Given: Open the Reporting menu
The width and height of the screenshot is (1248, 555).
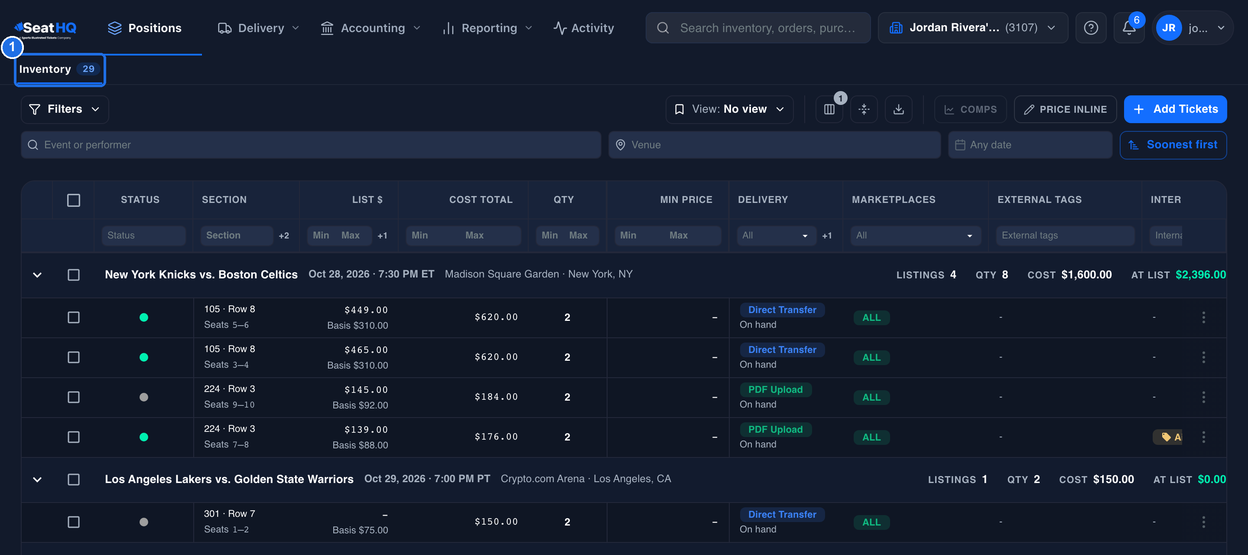Looking at the screenshot, I should 488,28.
